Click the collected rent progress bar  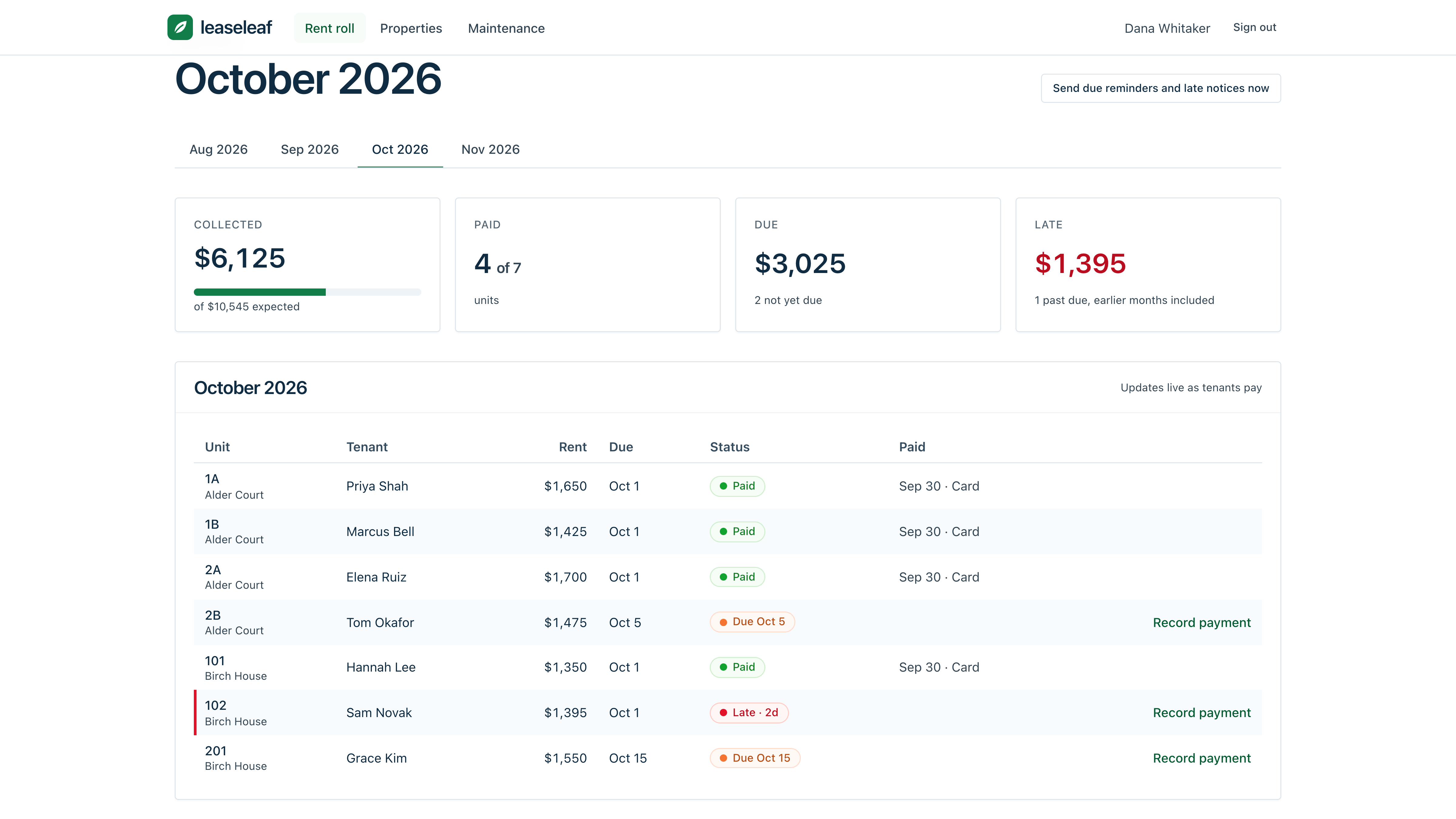(x=307, y=292)
